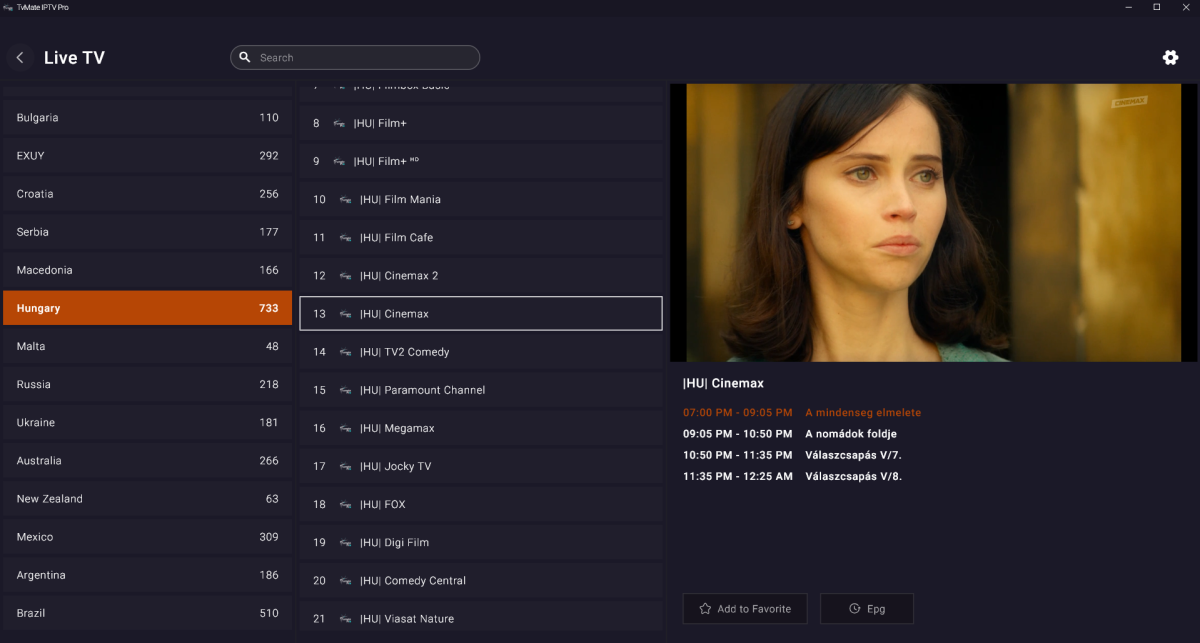
Task: Select the Paramount Channel entry
Action: click(x=480, y=390)
